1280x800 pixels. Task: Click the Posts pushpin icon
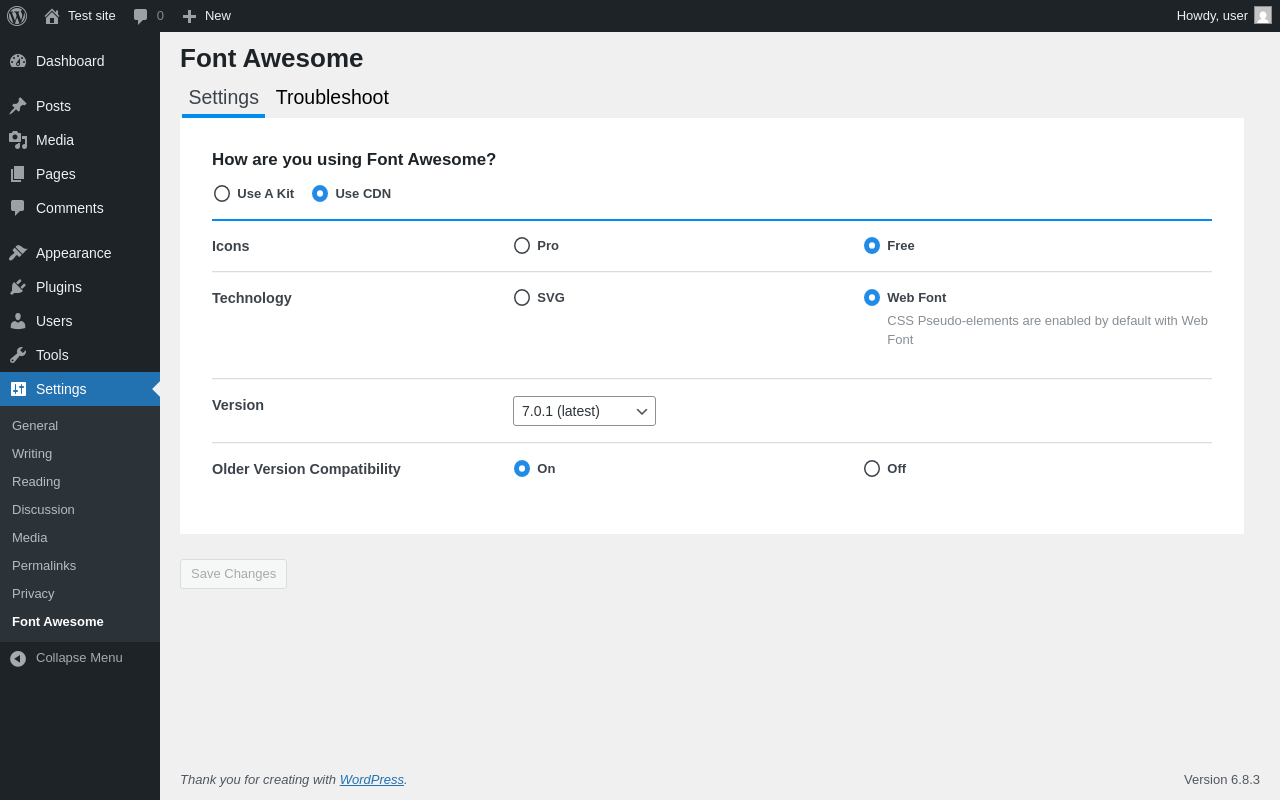(x=18, y=106)
